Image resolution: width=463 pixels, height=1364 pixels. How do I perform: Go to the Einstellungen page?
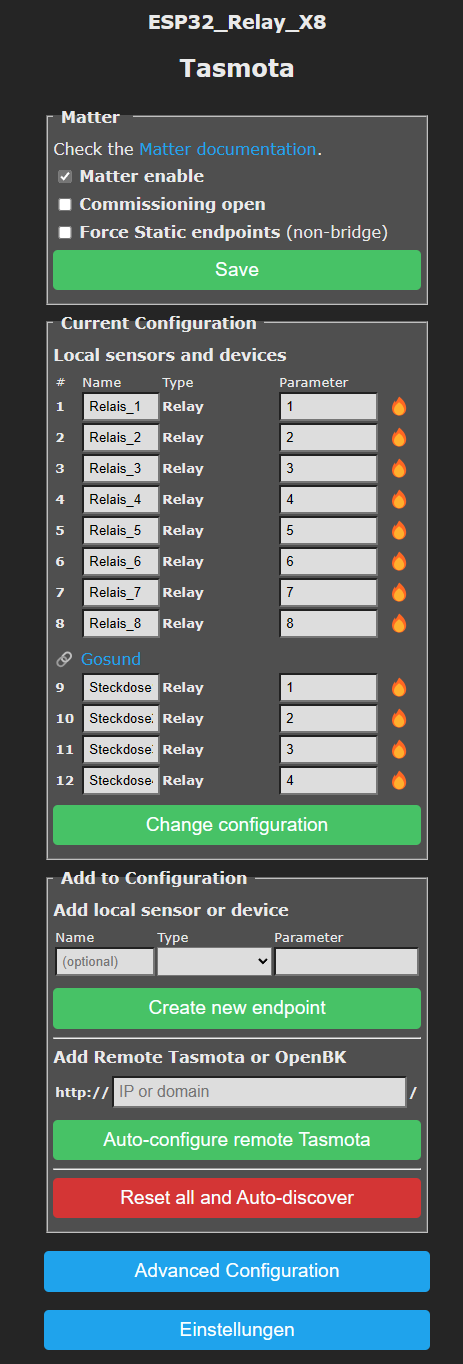237,1330
